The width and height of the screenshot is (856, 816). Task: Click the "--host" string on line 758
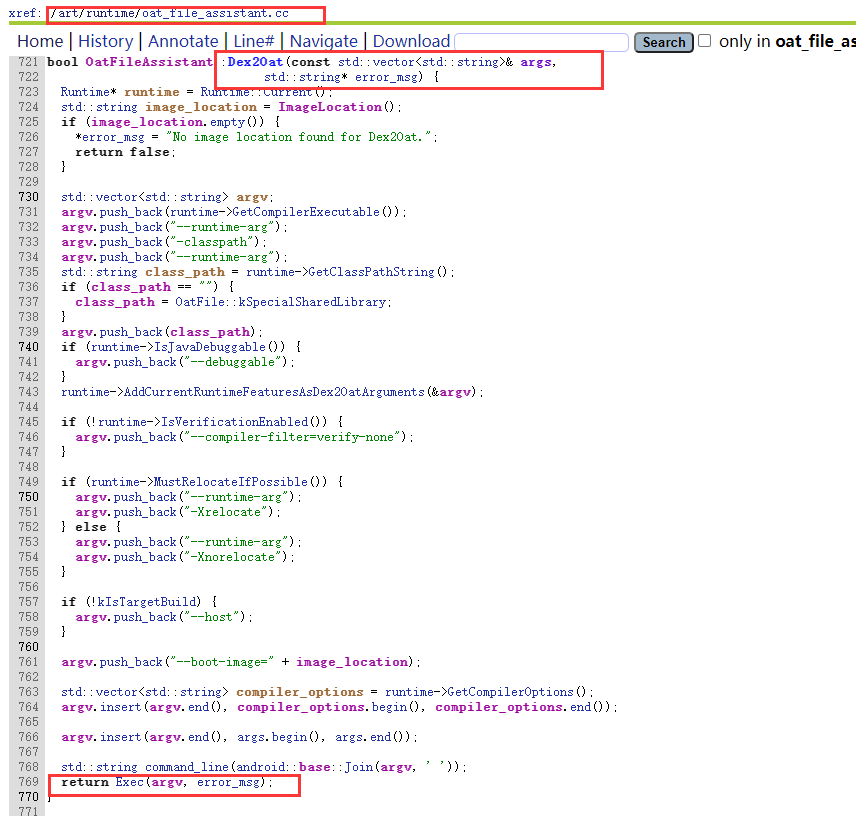point(212,617)
